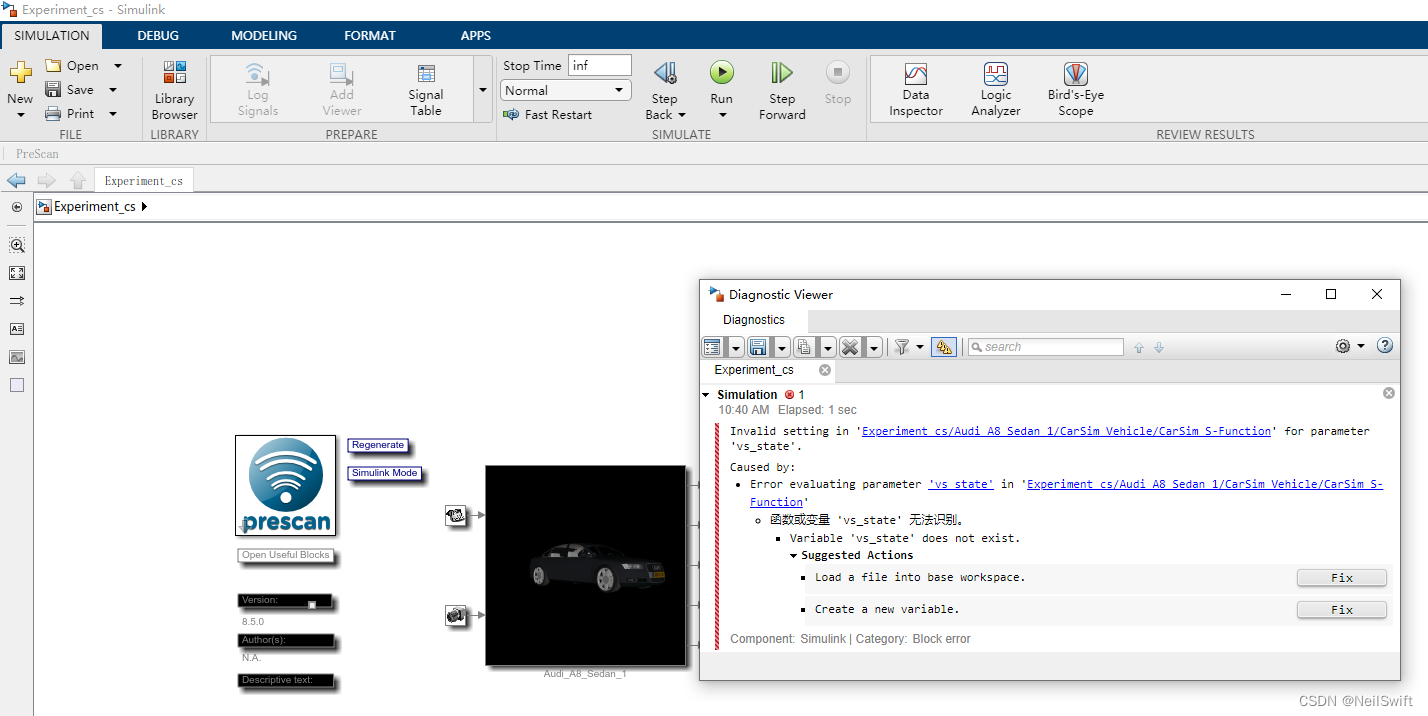The height and width of the screenshot is (716, 1428).
Task: Select the Diagnostics tab in Diagnostic Viewer
Action: click(x=754, y=320)
